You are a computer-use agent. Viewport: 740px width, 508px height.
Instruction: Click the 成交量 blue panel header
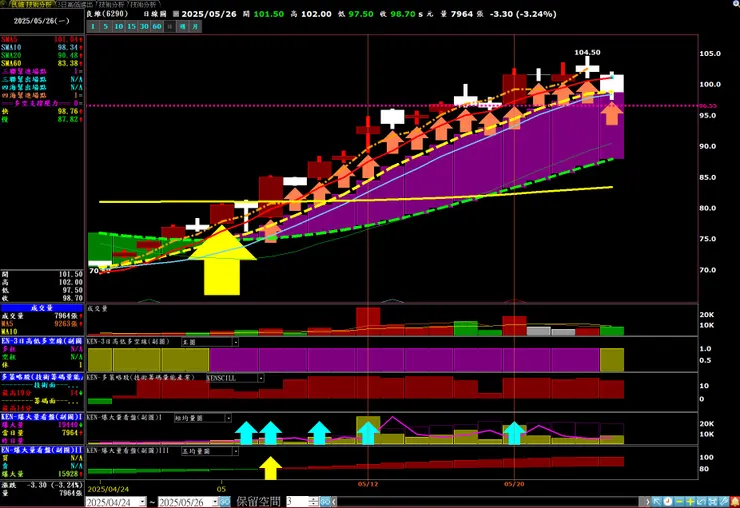pyautogui.click(x=42, y=308)
